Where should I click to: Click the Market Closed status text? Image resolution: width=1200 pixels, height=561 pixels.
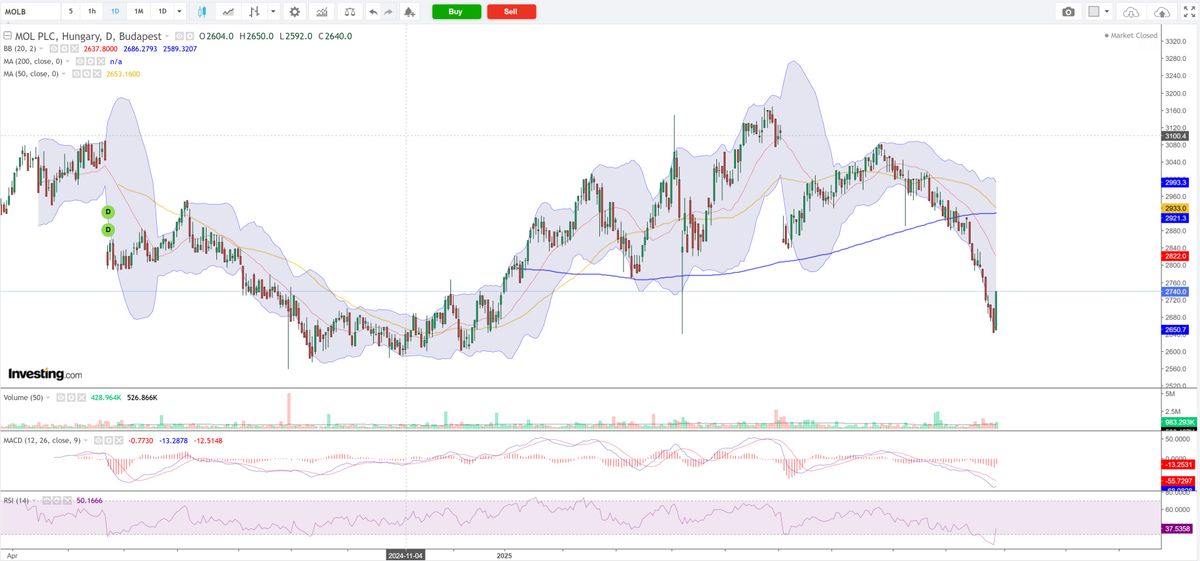pos(1134,35)
